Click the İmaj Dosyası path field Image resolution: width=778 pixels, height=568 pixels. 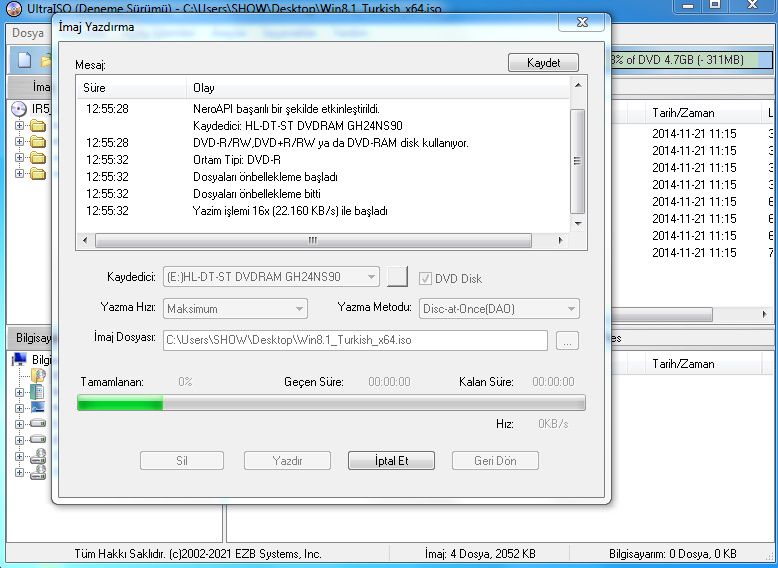point(355,340)
